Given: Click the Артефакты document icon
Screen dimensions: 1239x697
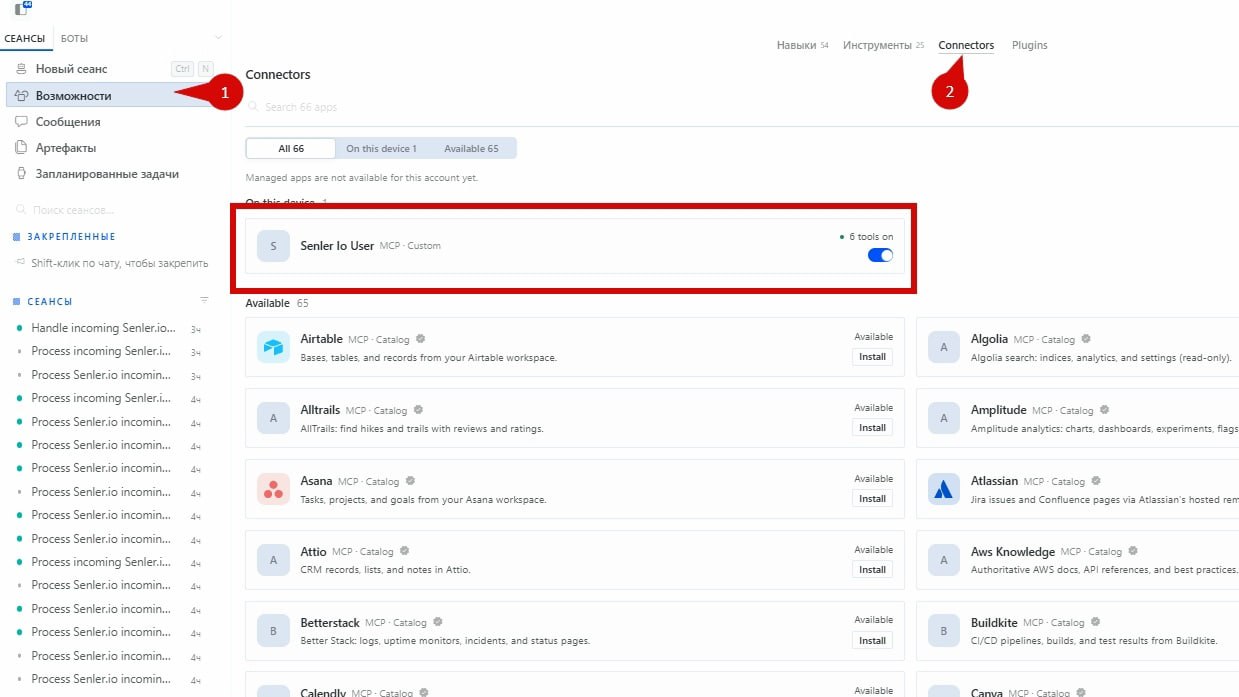Looking at the screenshot, I should [21, 147].
